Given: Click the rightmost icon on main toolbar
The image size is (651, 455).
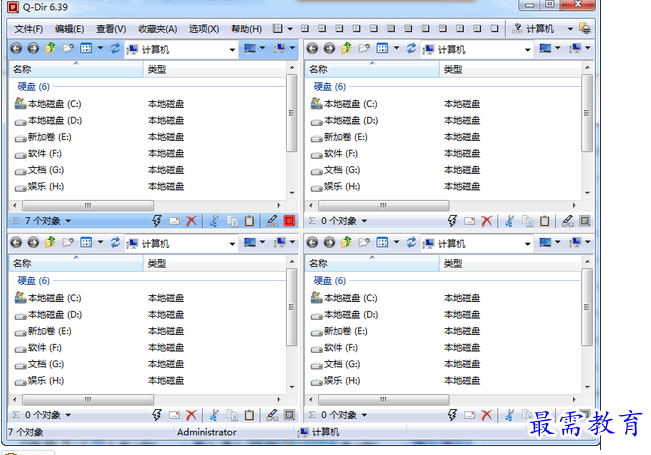Looking at the screenshot, I should [585, 29].
